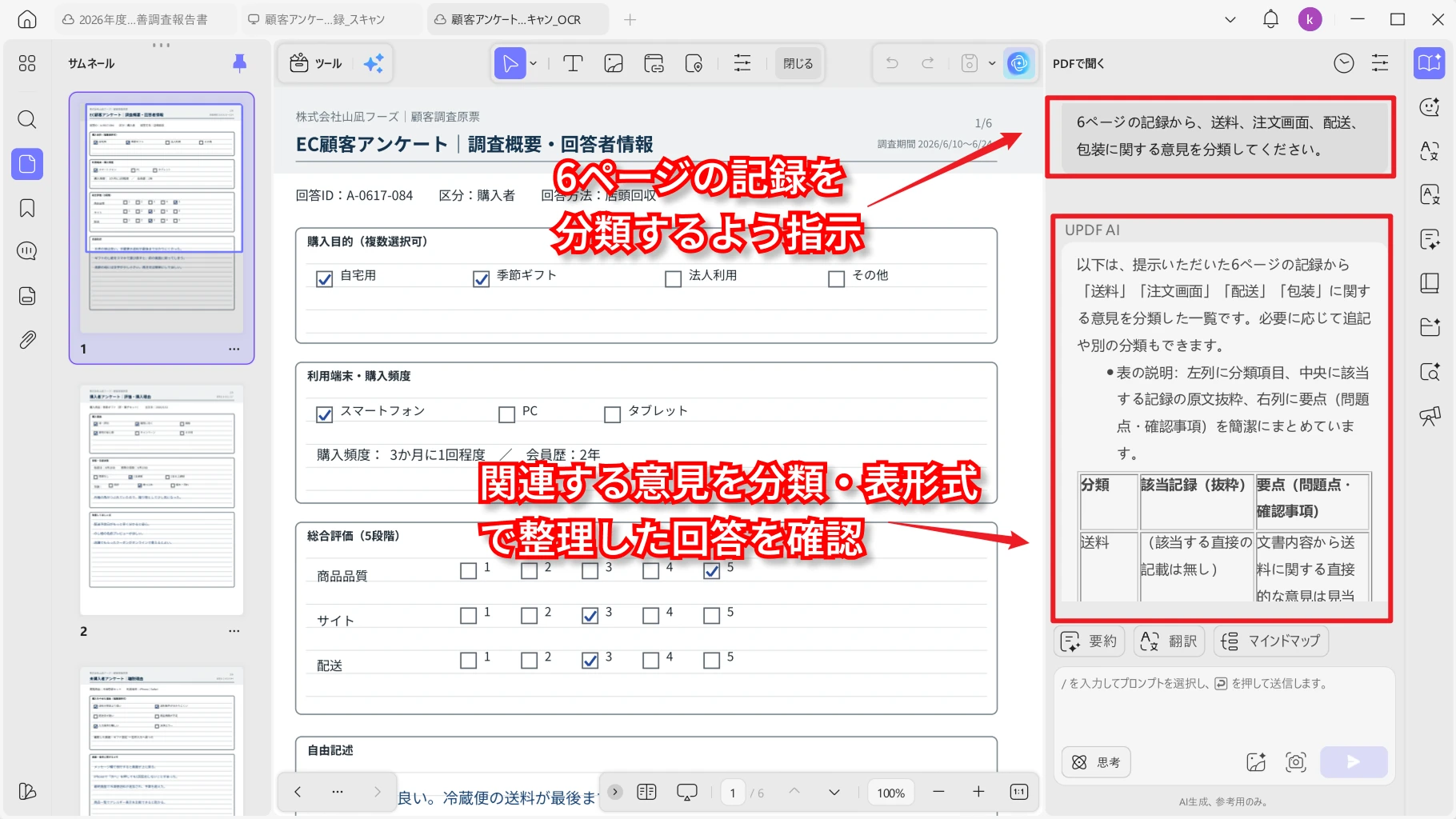Image resolution: width=1456 pixels, height=819 pixels.
Task: Switch to 顧客アンケート...キャン_OCR tab
Action: click(516, 19)
